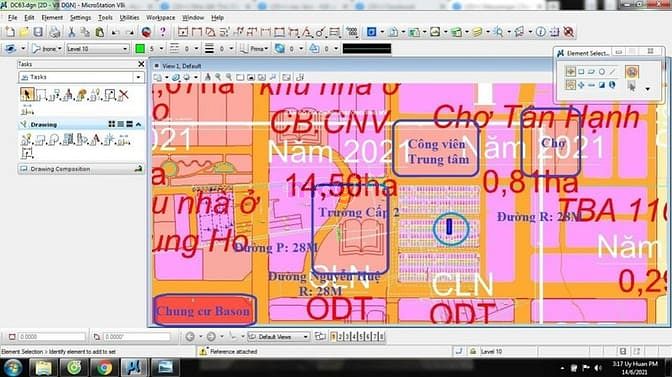Image resolution: width=672 pixels, height=377 pixels.
Task: Click the green active color swatch
Action: tap(140, 49)
